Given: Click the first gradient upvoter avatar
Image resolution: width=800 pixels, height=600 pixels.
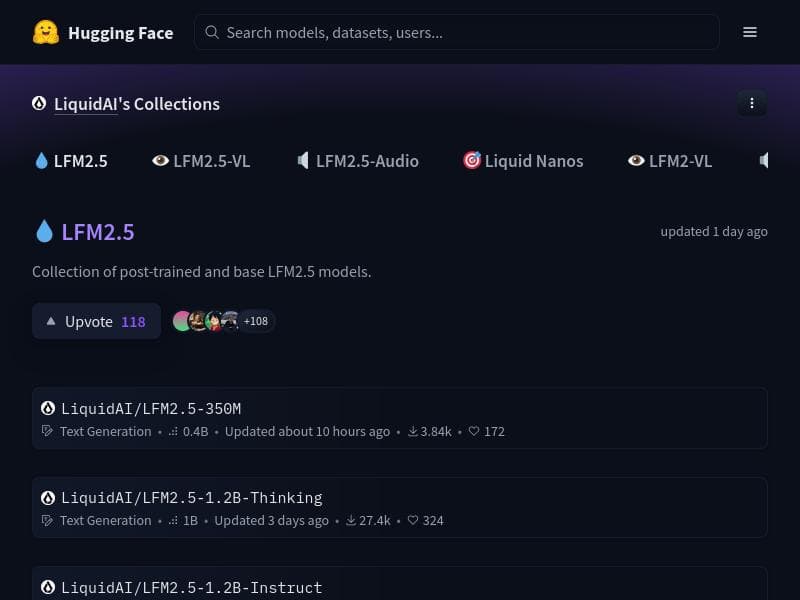Looking at the screenshot, I should [182, 321].
